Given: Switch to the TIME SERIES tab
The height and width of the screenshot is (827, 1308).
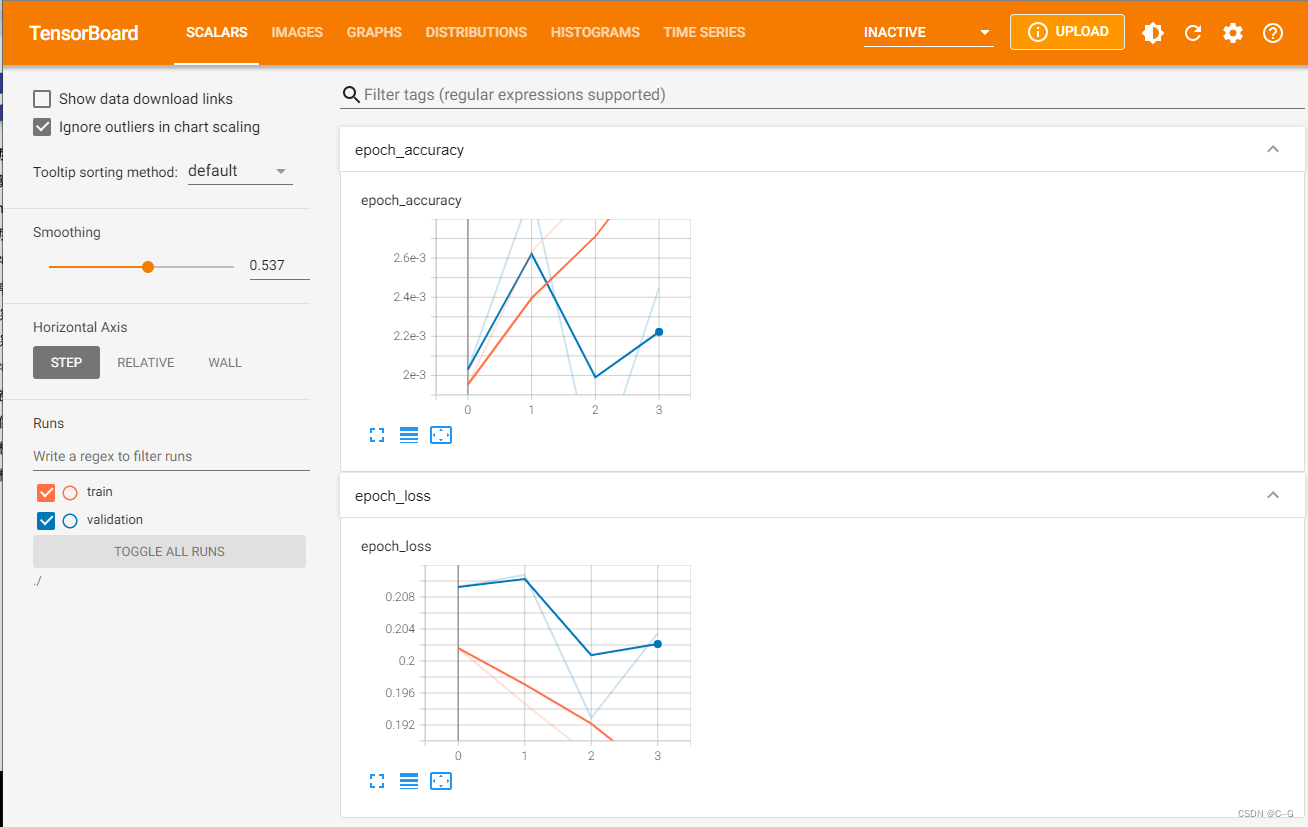Looking at the screenshot, I should [704, 32].
